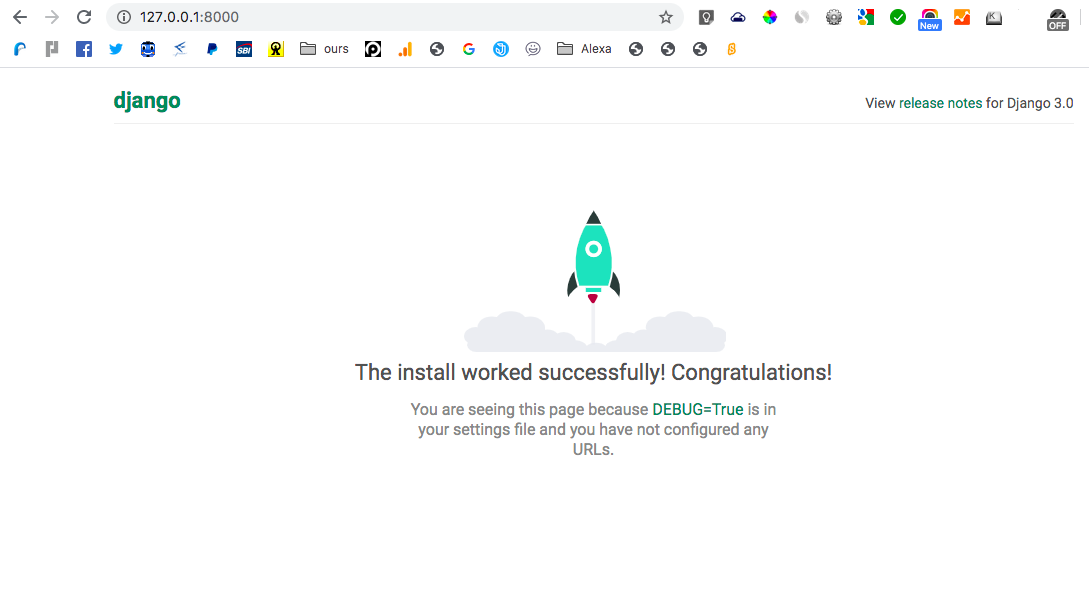
Task: Open globe bookmark between Analytics and Google
Action: (x=437, y=49)
